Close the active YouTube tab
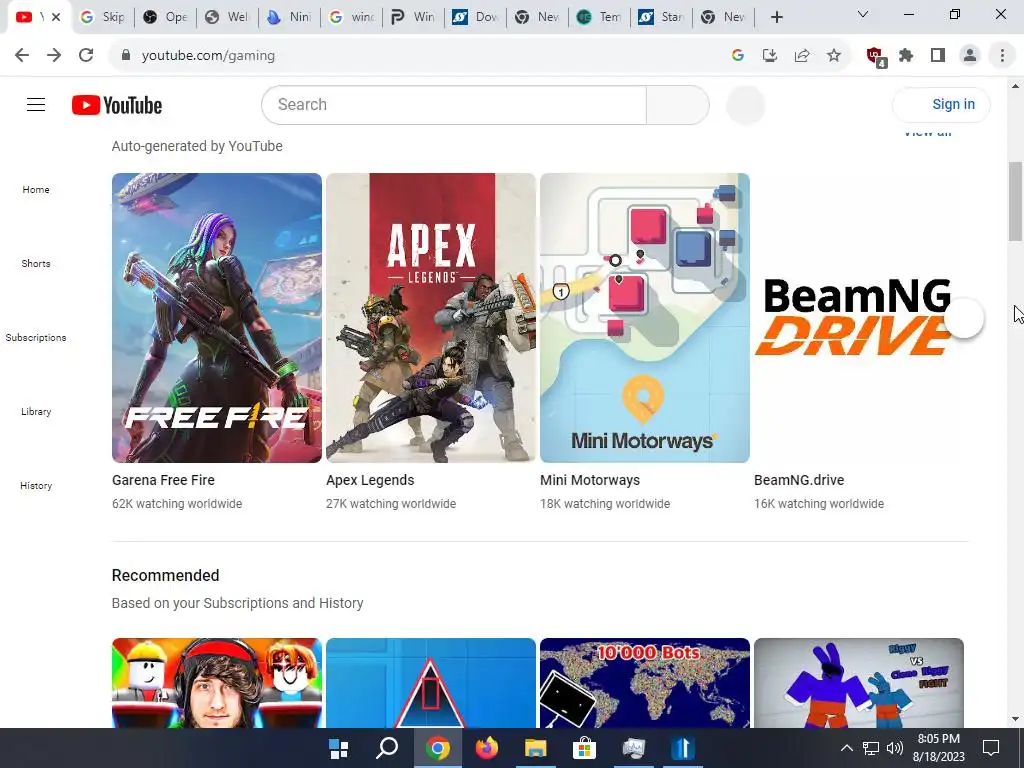1024x768 pixels. [x=56, y=17]
